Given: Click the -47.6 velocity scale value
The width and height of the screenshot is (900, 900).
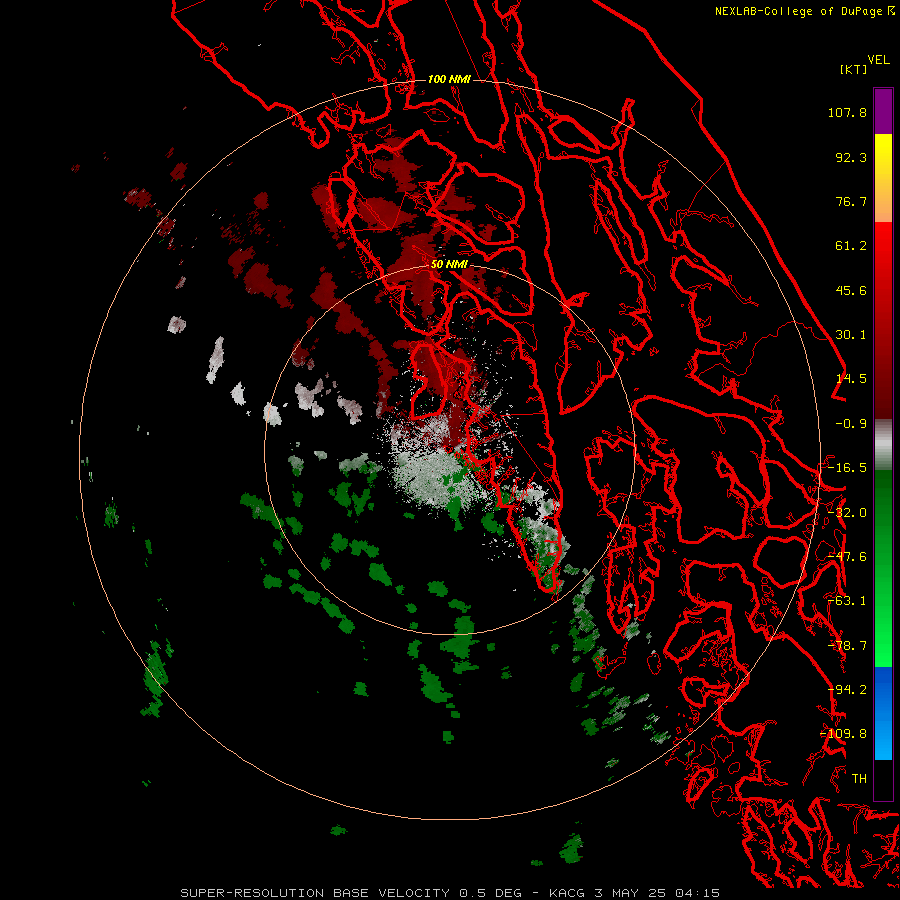Looking at the screenshot, I should 847,557.
